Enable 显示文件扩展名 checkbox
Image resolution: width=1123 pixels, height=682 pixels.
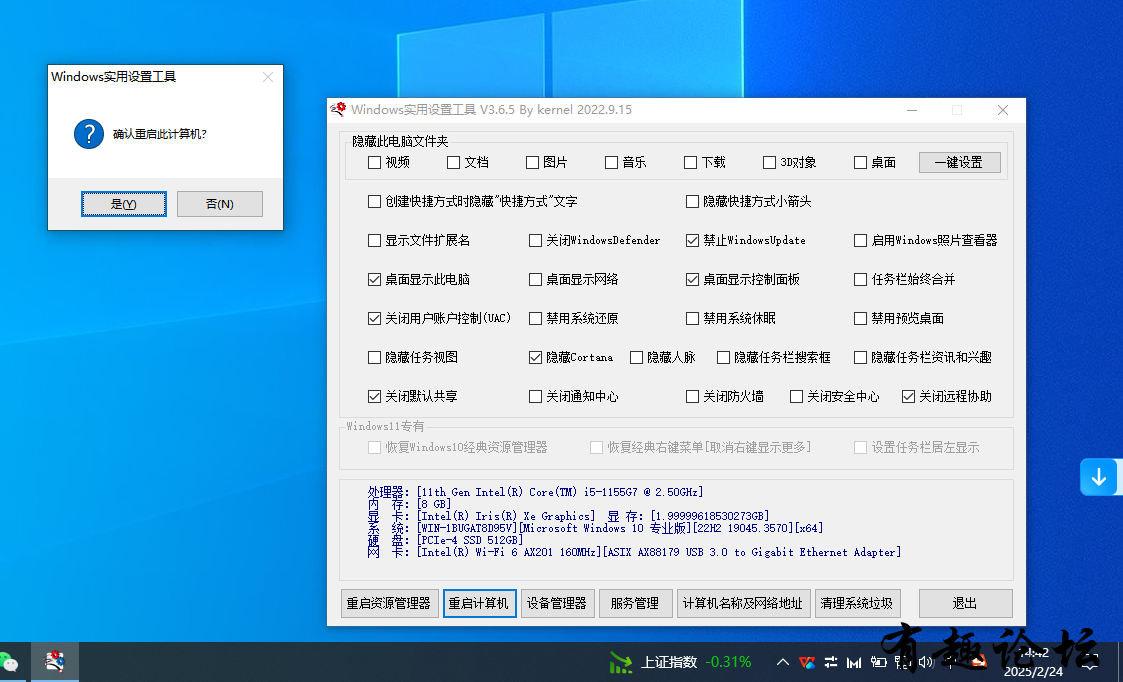coord(374,241)
